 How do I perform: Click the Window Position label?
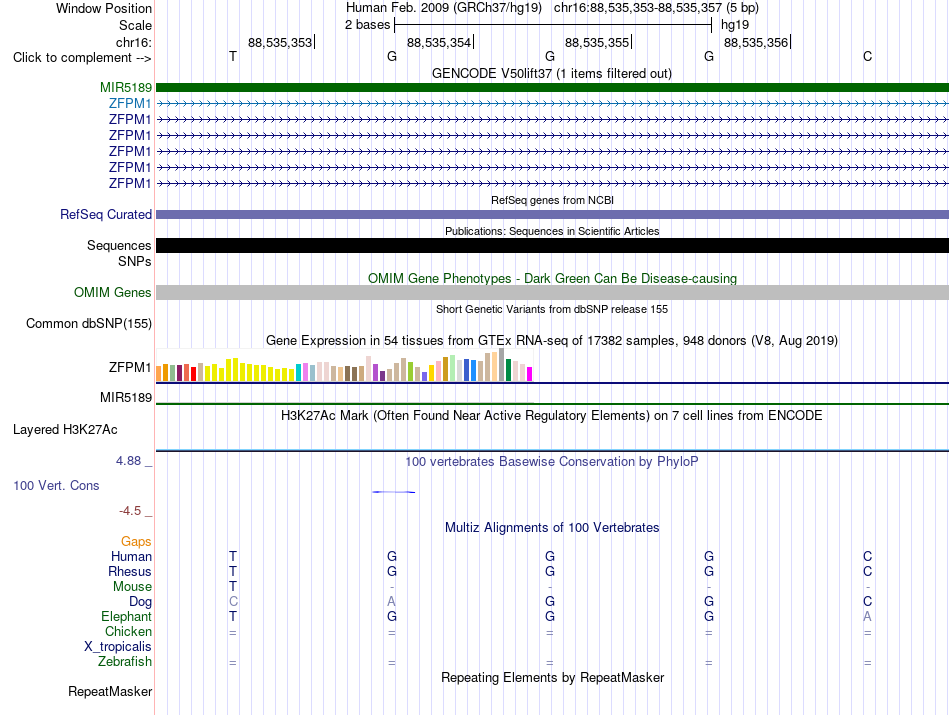pos(104,8)
